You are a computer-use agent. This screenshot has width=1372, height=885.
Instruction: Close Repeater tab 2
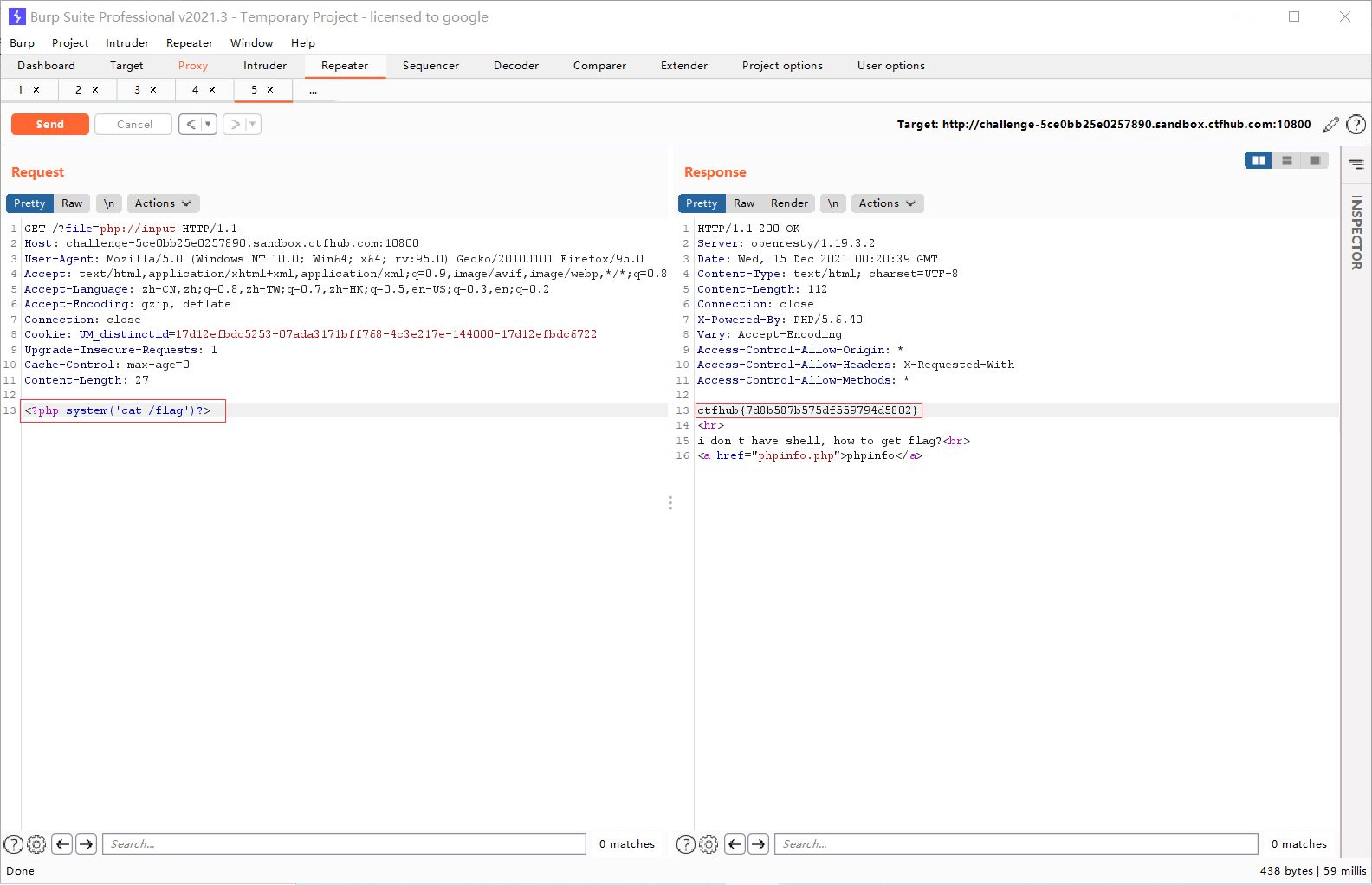[x=95, y=90]
